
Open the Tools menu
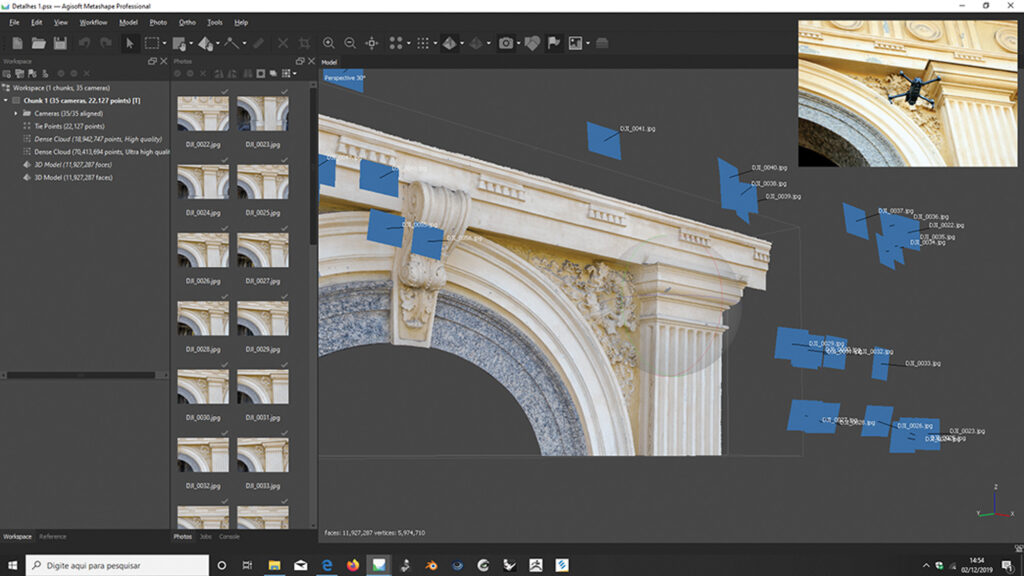coord(215,22)
